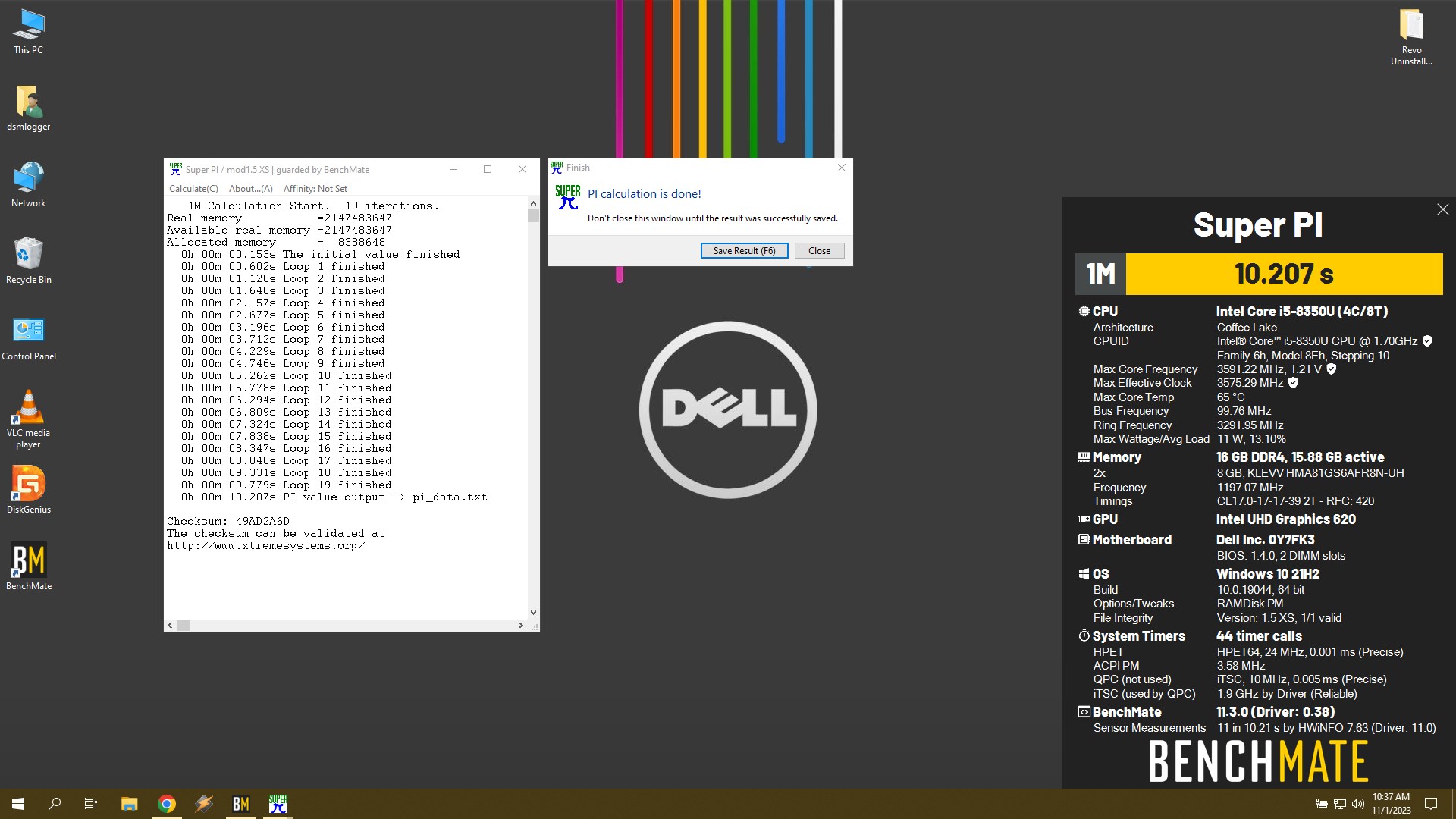Click Super PI window title icon
This screenshot has height=819, width=1456.
[x=176, y=169]
